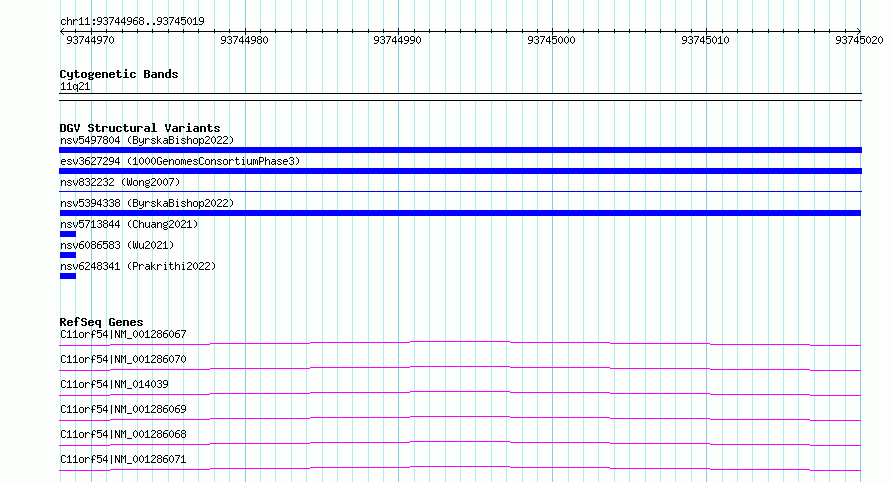Click the short blue block under nsv6086583
890x482 pixels.
68,255
